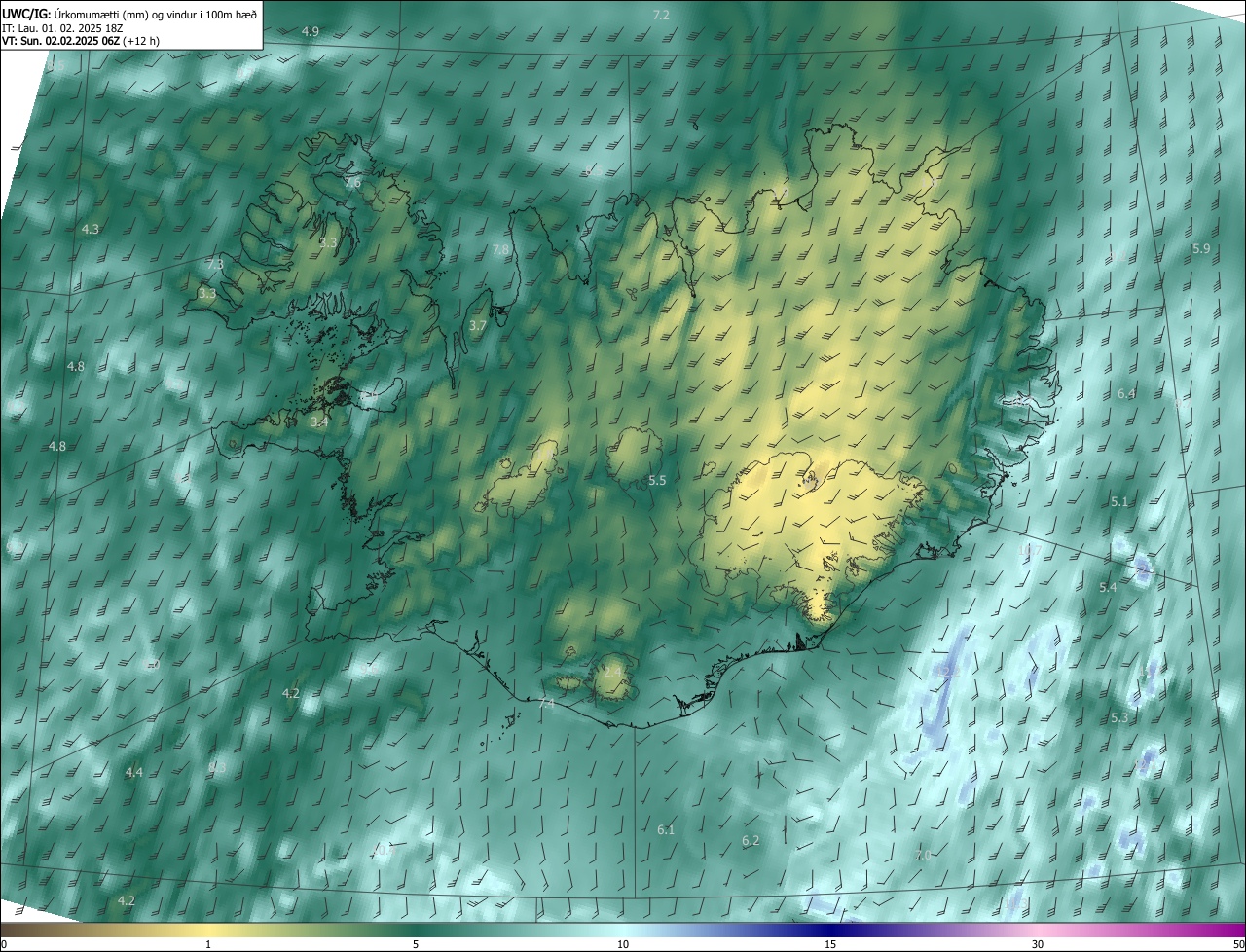Click the 30 tick on the color scale
Viewport: 1246px width, 952px height.
click(1038, 944)
